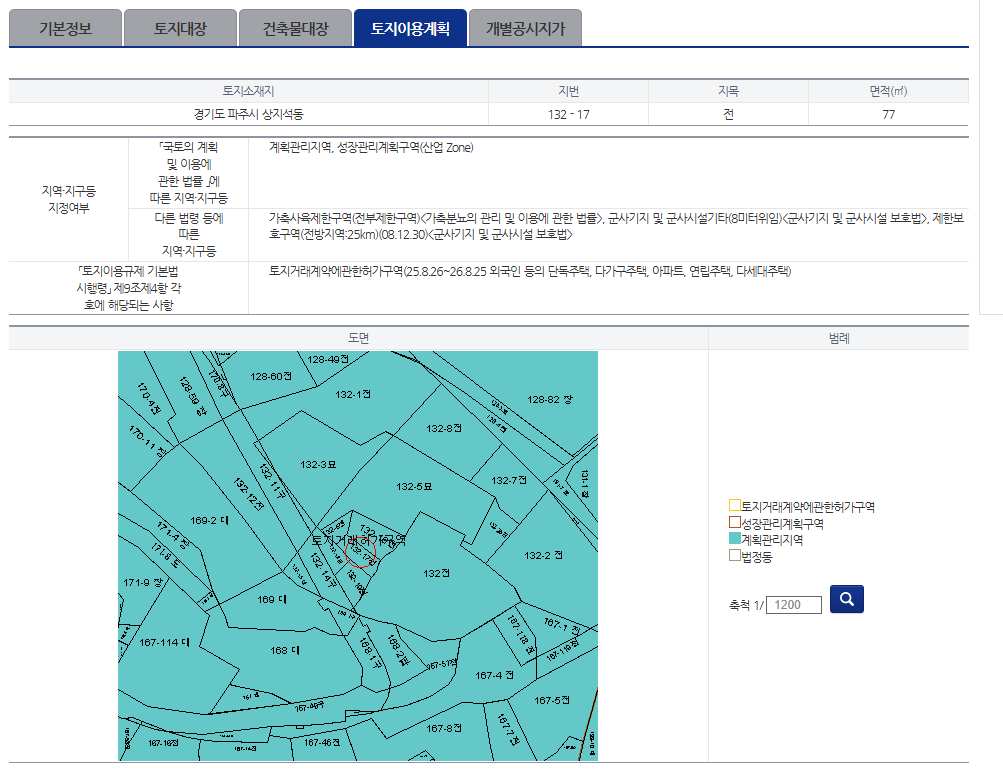Focus the 축척 scale input field
1003x772 pixels.
coord(793,605)
